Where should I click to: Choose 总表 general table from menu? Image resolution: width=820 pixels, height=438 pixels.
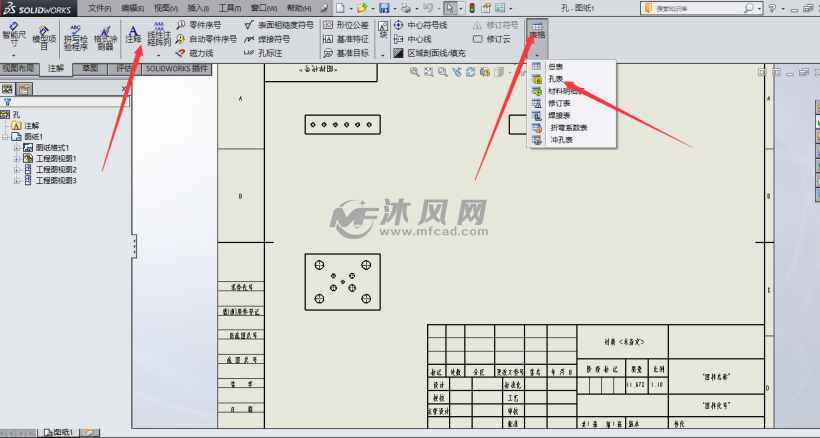coord(572,66)
